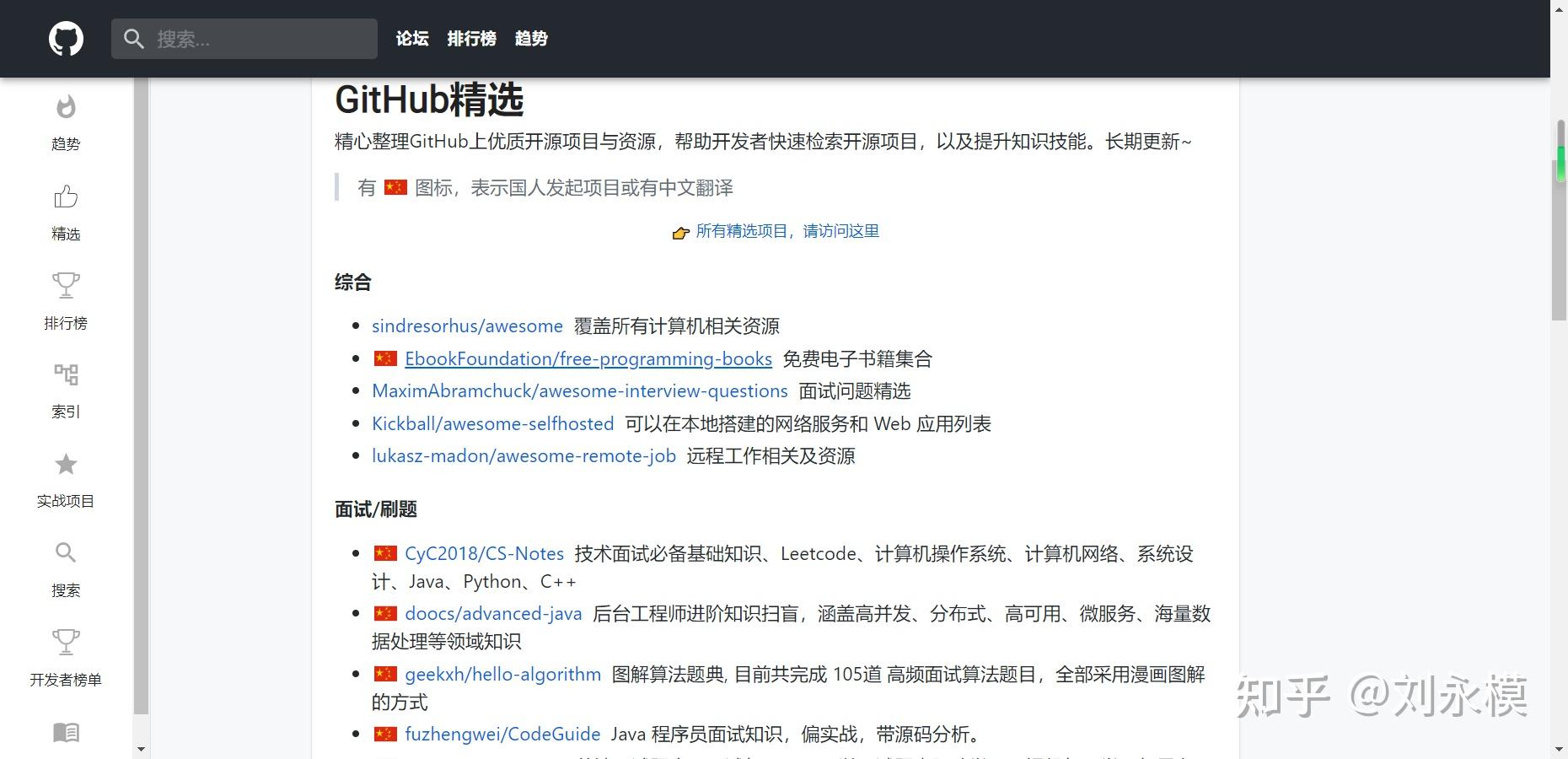Click the book icon at sidebar bottom
Viewport: 1568px width, 759px height.
click(65, 732)
